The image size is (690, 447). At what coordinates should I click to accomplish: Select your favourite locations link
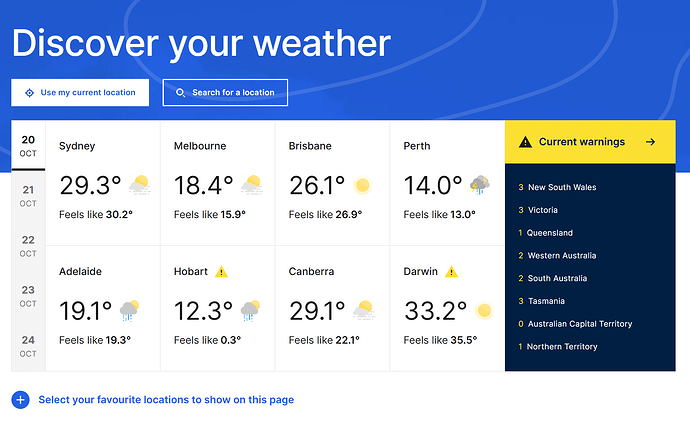[166, 400]
